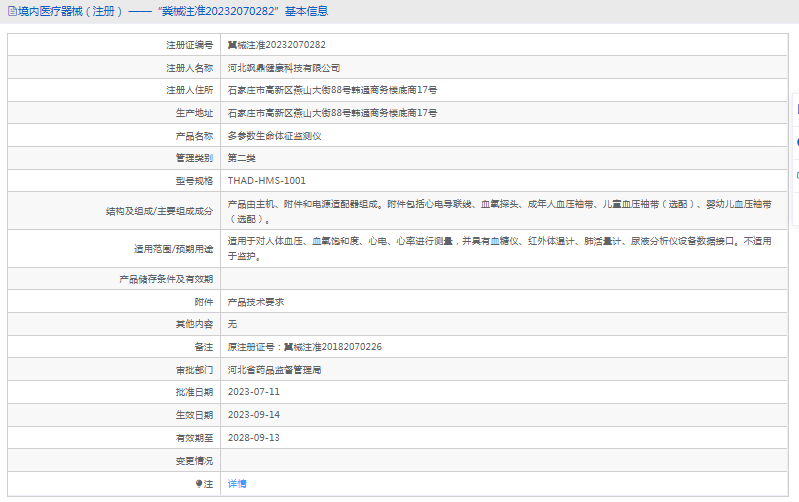Screen dimensions: 799x502
Task: Select the 注册人名称 label
Action: click(189, 68)
